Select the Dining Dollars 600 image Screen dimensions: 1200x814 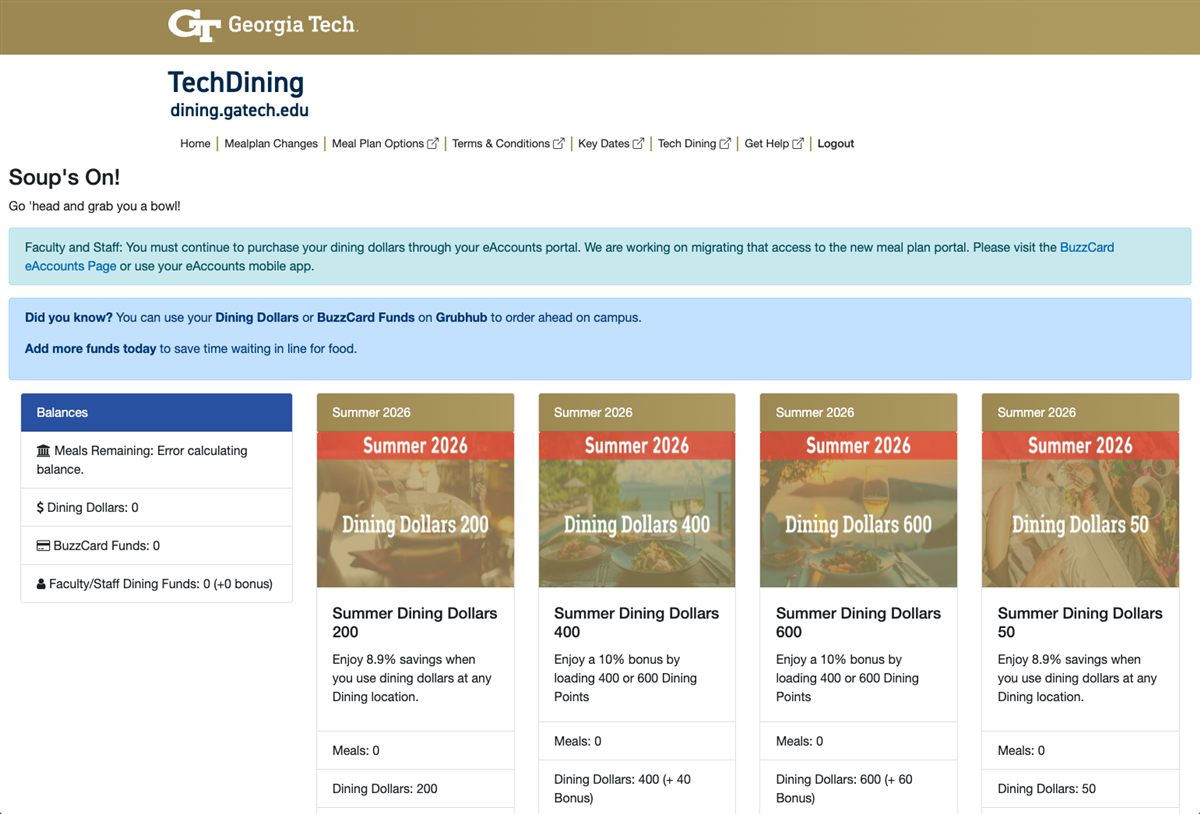[x=859, y=509]
